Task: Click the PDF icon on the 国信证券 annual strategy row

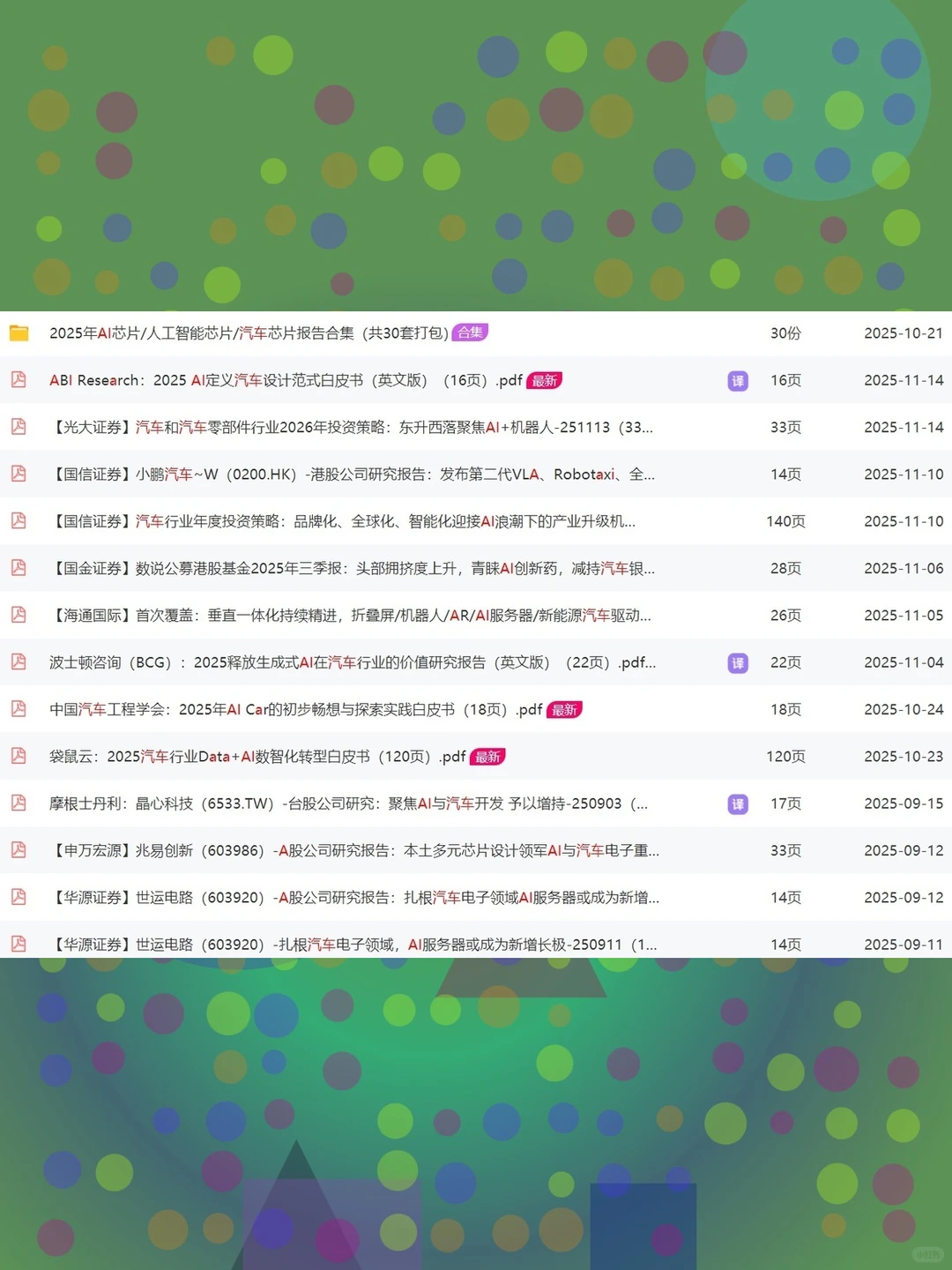Action: (18, 521)
